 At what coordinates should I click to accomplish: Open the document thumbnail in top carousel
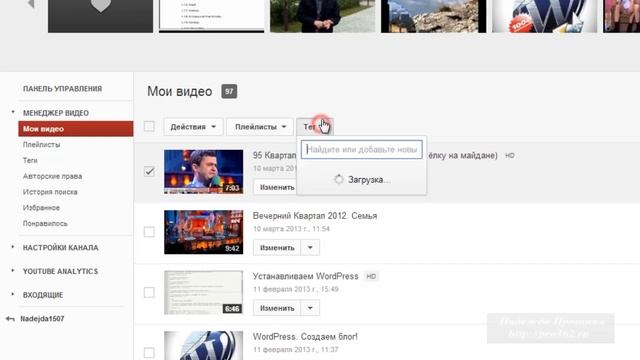tap(211, 16)
